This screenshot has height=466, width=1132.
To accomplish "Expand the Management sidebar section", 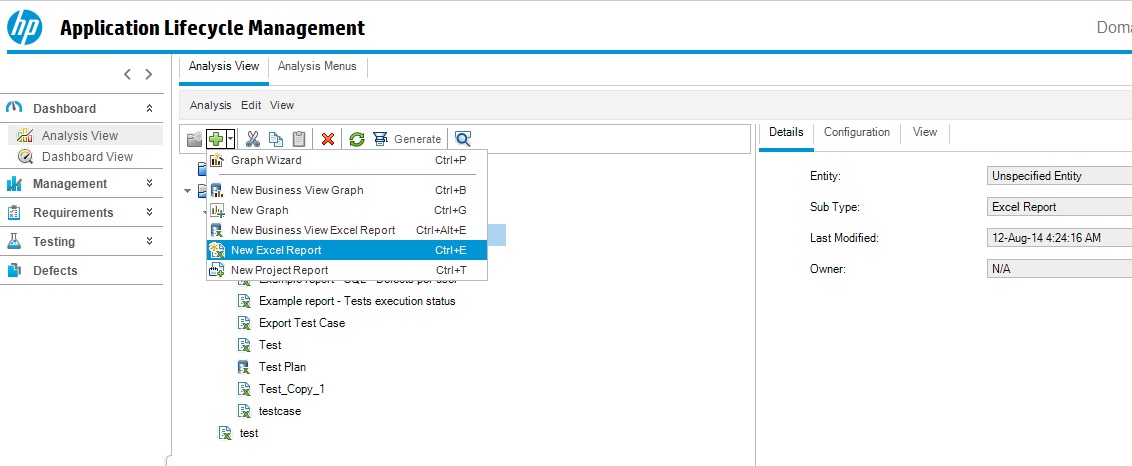I will point(149,184).
